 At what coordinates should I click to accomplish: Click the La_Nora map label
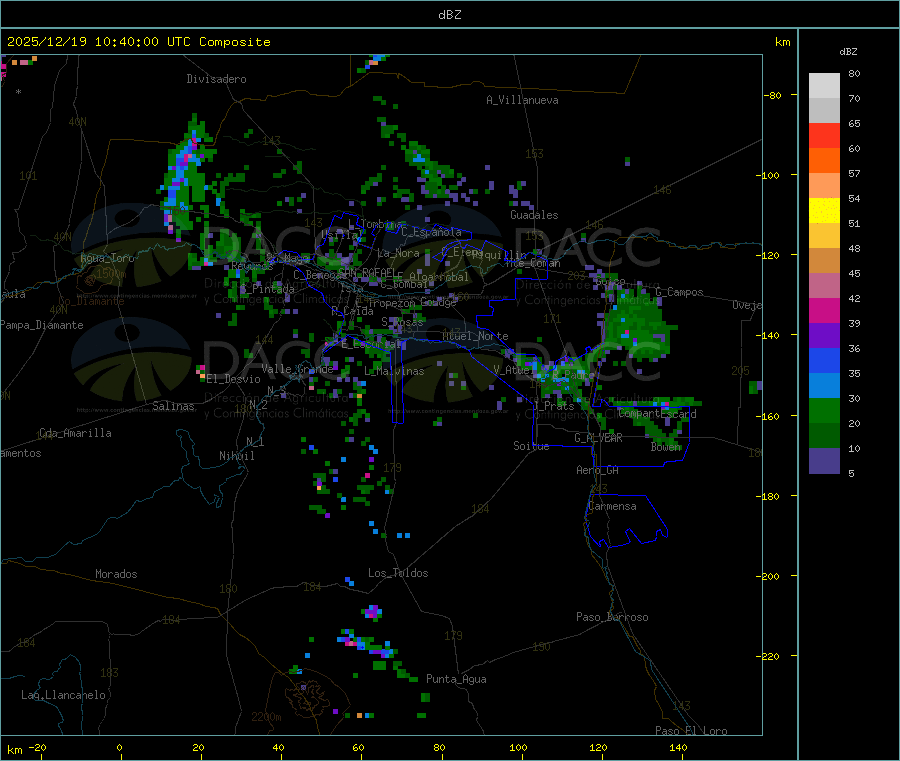click(x=398, y=253)
